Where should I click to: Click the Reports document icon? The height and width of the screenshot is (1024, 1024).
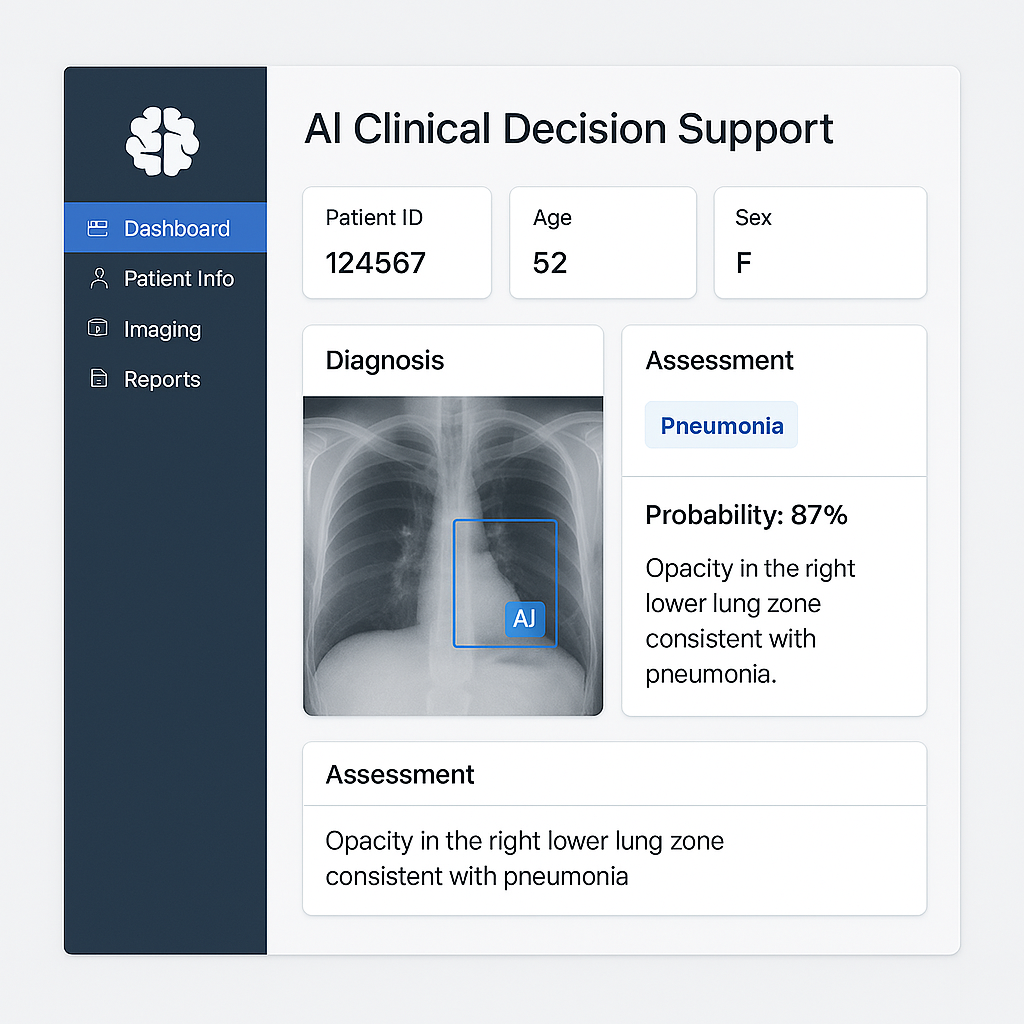pos(99,378)
